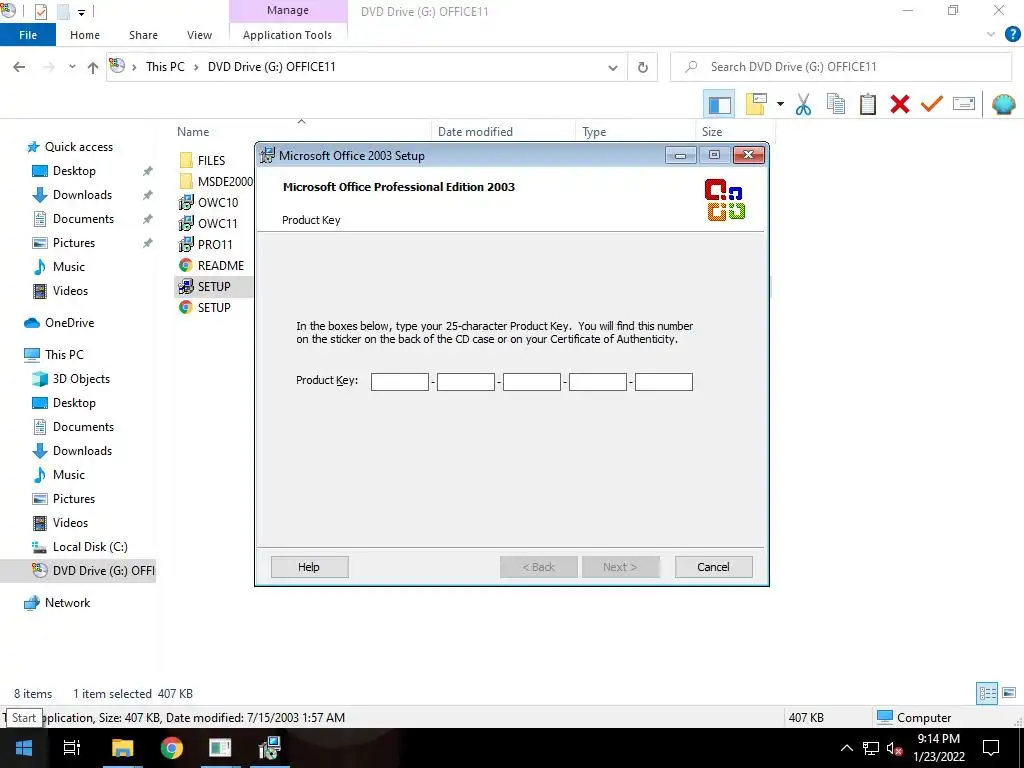Viewport: 1024px width, 768px height.
Task: Sort by the Type column header
Action: tap(594, 132)
